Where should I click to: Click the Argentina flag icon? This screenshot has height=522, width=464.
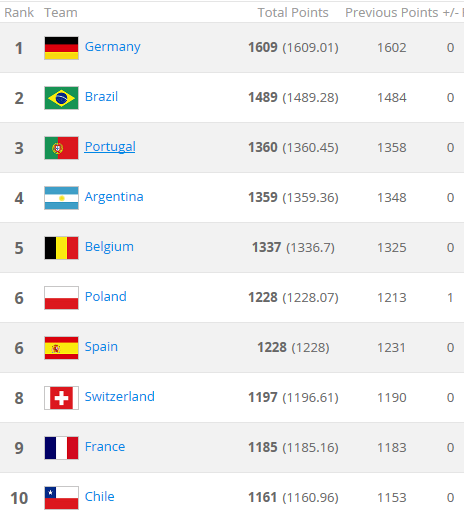[x=61, y=198]
